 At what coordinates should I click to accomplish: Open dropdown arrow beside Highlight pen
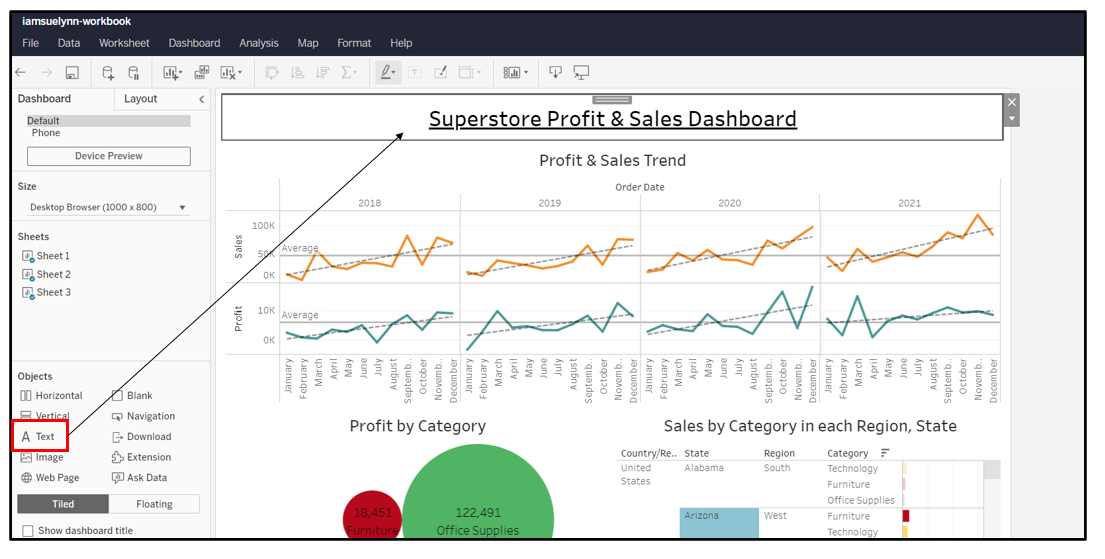tap(394, 73)
